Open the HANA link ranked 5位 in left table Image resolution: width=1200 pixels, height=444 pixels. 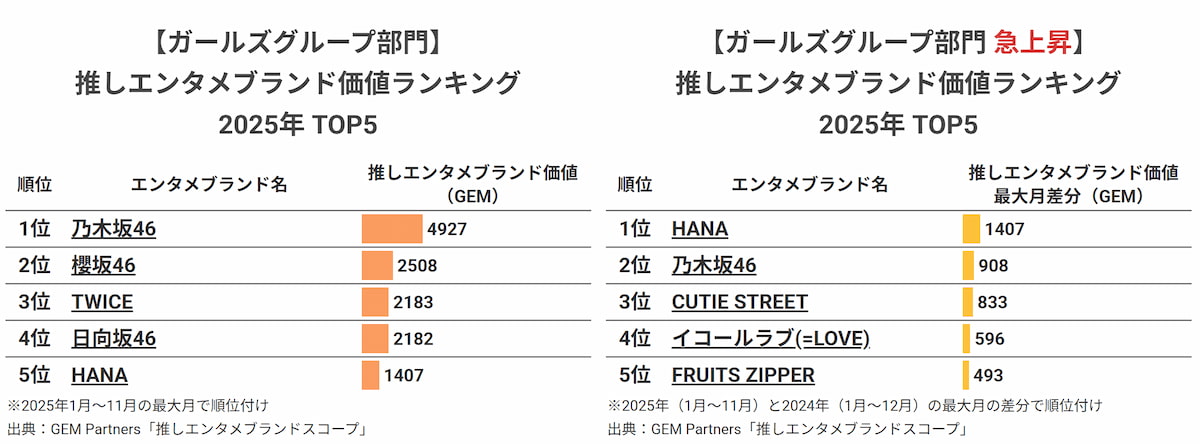click(x=99, y=376)
